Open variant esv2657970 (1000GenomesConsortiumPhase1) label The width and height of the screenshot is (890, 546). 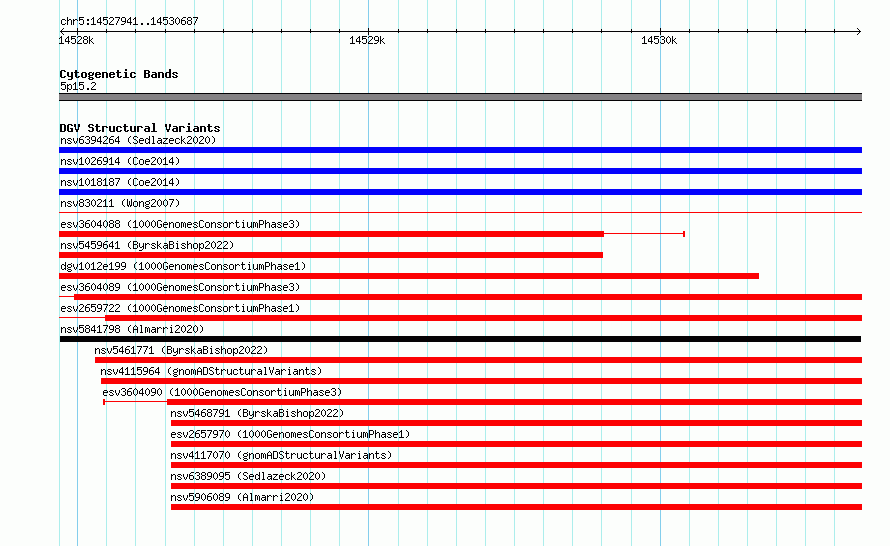tap(290, 434)
